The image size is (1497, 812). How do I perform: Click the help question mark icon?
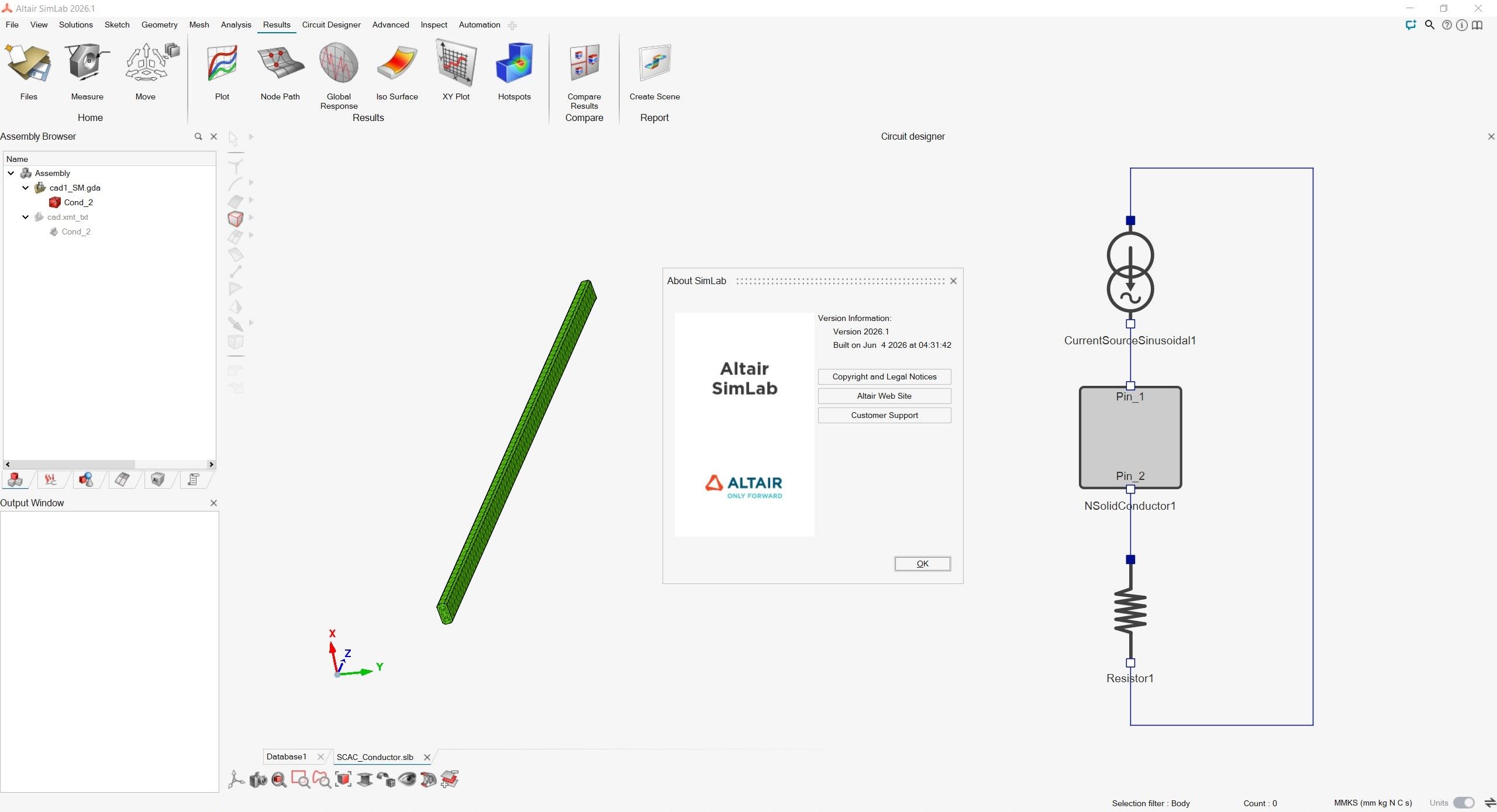[1447, 25]
